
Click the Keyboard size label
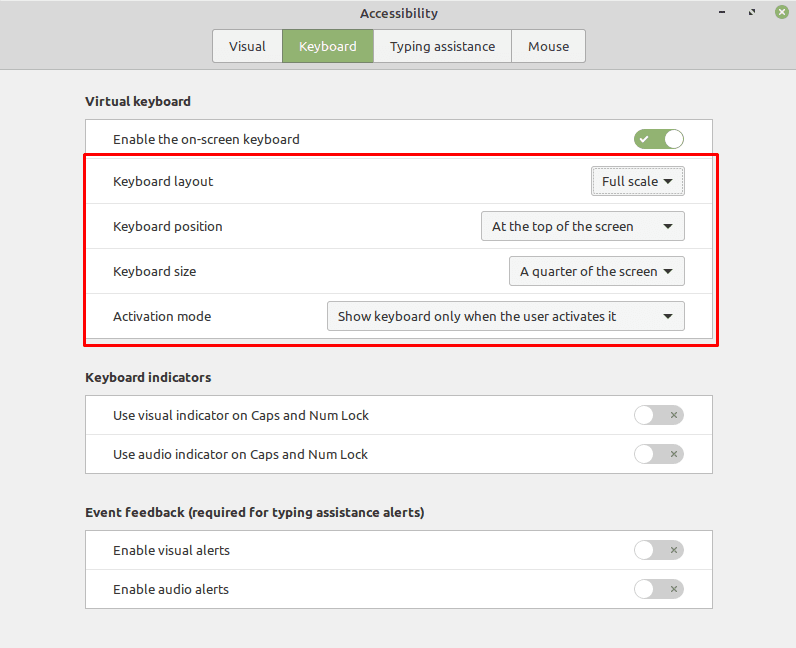[x=154, y=272]
